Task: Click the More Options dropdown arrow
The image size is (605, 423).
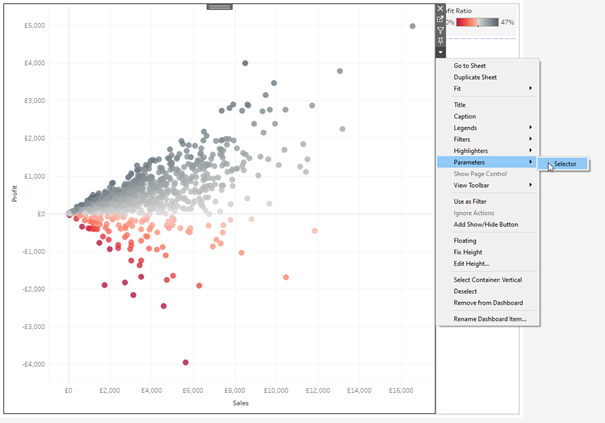Action: (440, 52)
